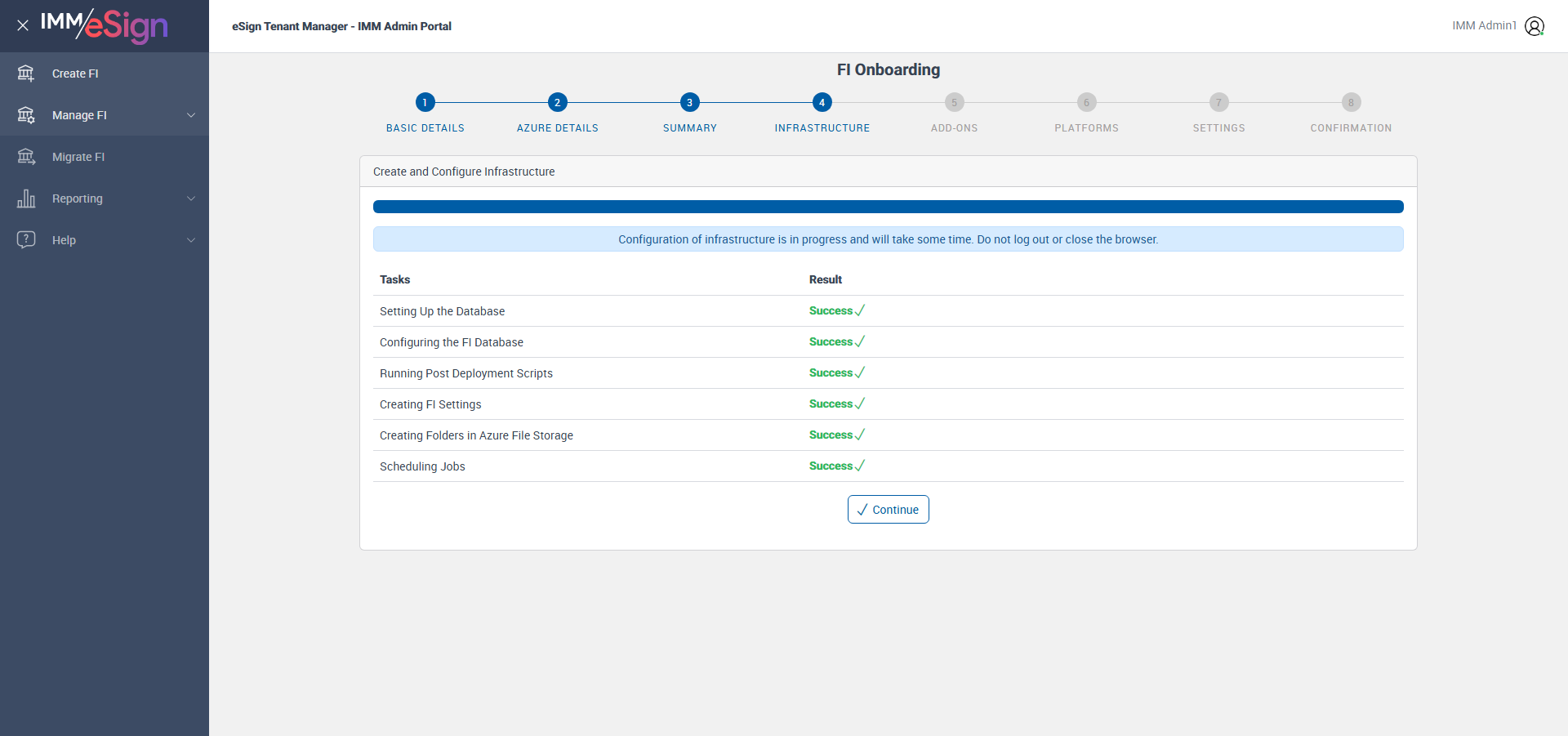The image size is (1568, 736).
Task: Click the eSign Tenant Manager portal title
Action: pos(341,26)
